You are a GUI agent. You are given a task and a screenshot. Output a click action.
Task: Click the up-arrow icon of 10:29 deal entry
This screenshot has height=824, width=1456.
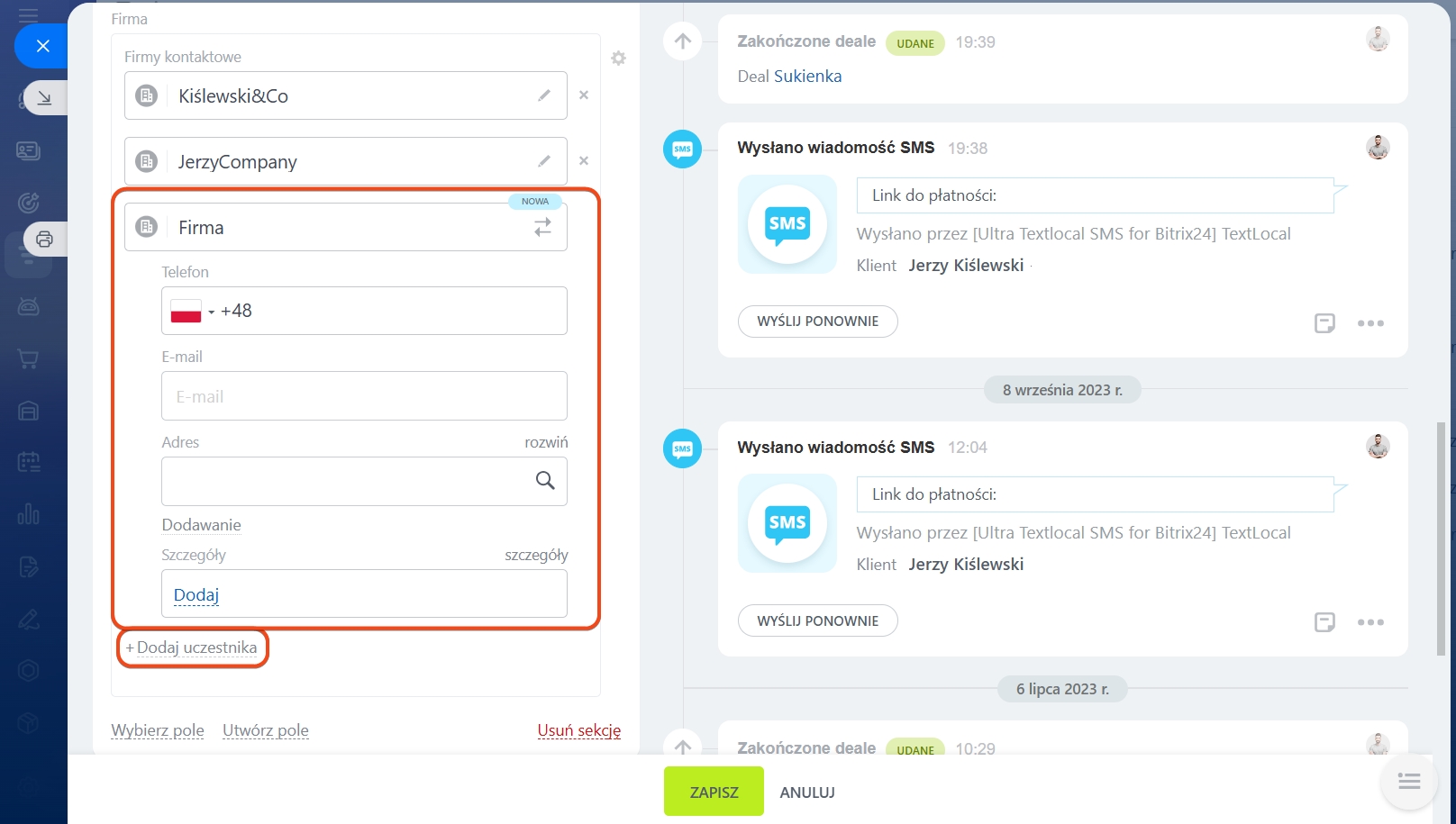coord(683,747)
